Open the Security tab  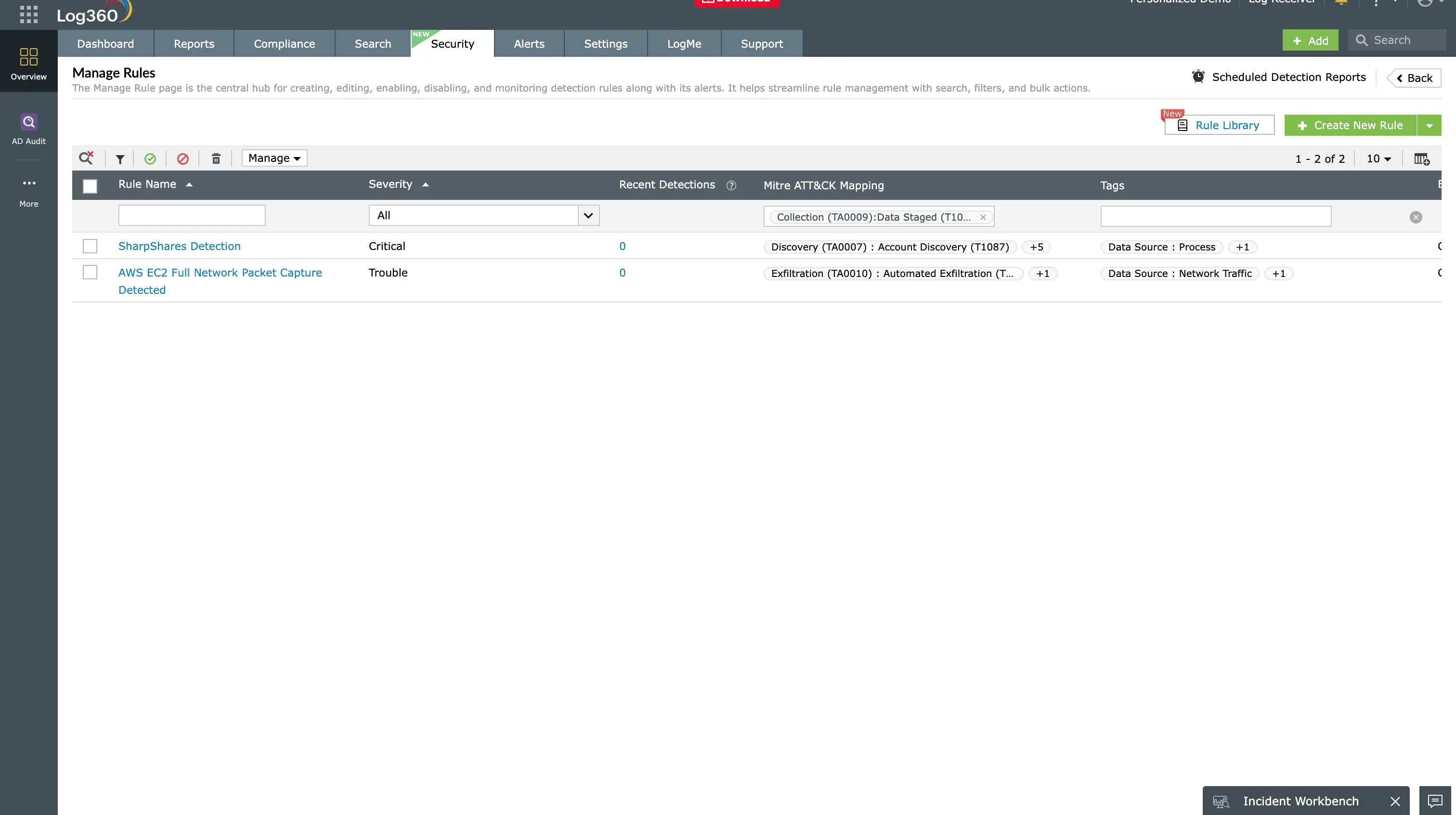coord(452,43)
